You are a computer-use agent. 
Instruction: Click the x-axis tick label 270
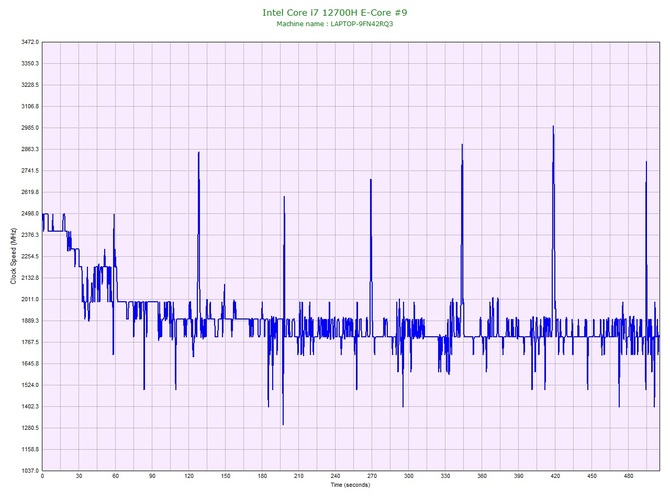372,476
